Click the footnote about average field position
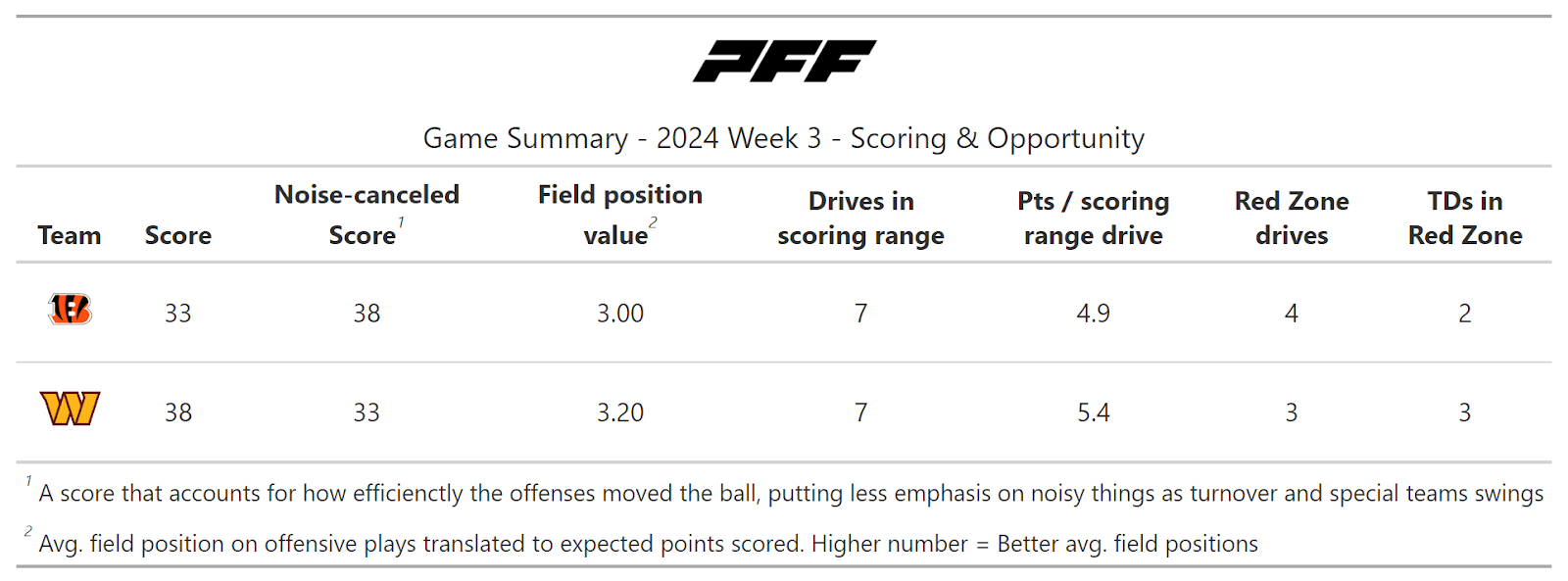This screenshot has width=1568, height=581. coord(647,544)
